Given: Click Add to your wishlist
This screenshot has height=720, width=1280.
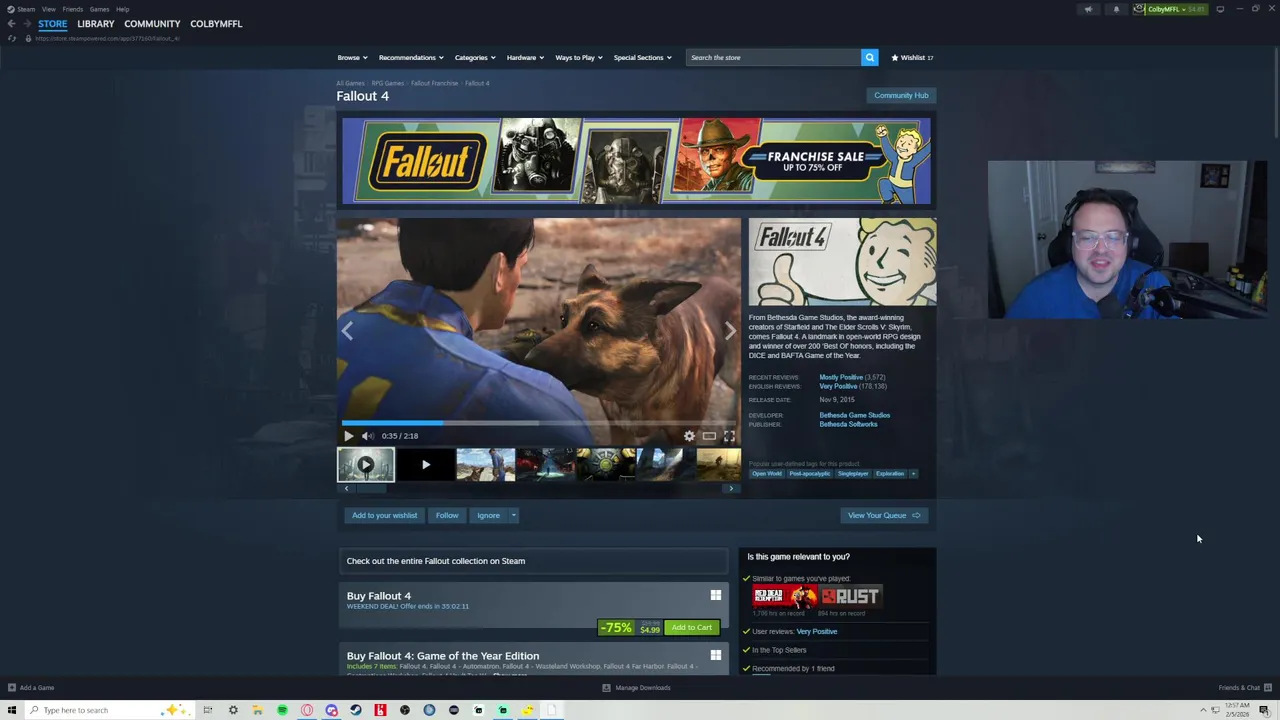Looking at the screenshot, I should (384, 515).
